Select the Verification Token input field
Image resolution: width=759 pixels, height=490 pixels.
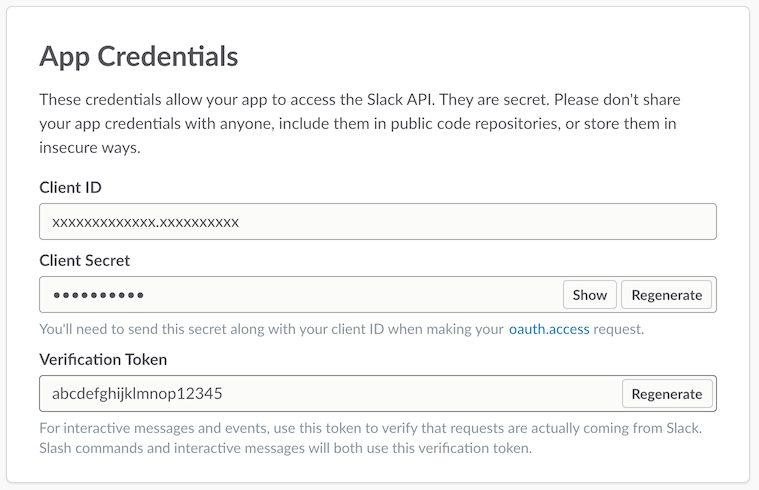pyautogui.click(x=400, y=394)
